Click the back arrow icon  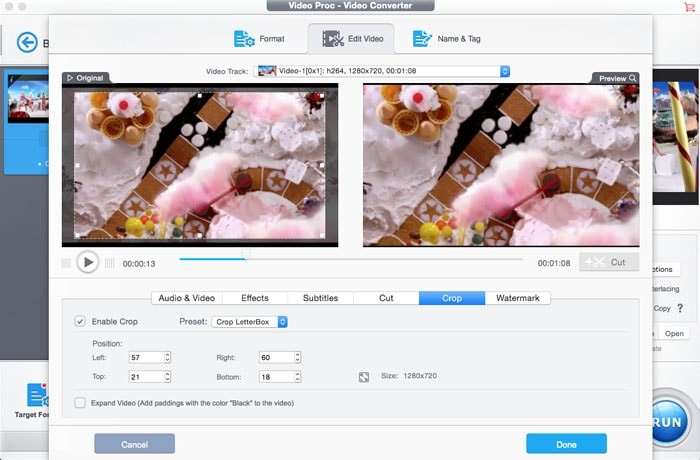pyautogui.click(x=27, y=42)
